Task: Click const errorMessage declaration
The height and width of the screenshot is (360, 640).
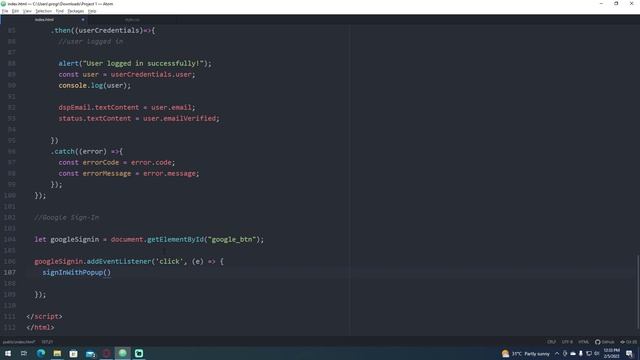Action: point(129,173)
